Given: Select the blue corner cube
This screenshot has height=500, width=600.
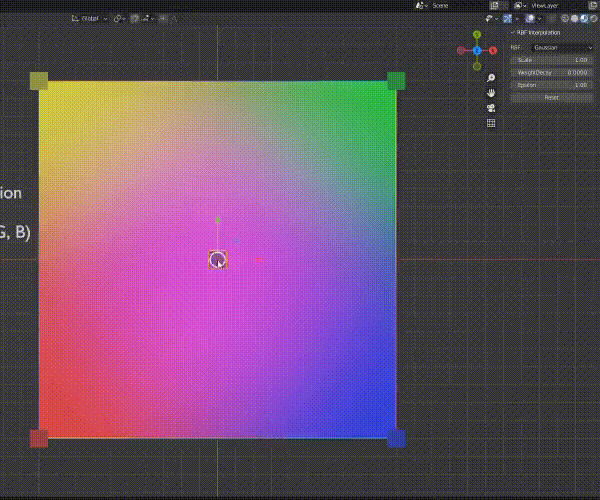Looking at the screenshot, I should pyautogui.click(x=396, y=438).
